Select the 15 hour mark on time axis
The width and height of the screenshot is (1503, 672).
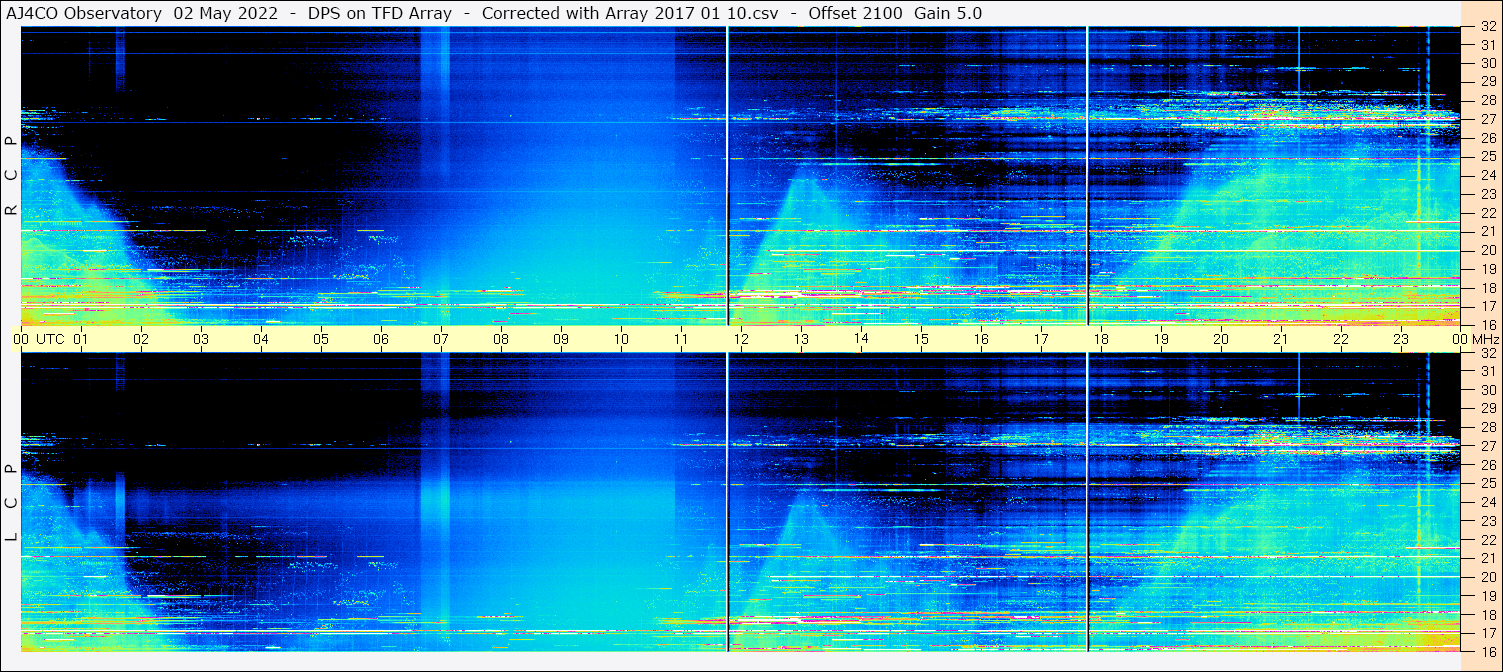click(921, 339)
